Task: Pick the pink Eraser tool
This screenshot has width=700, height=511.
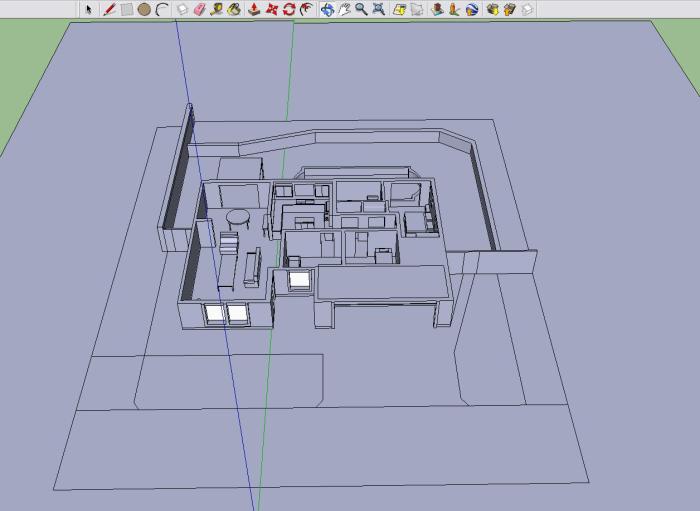Action: (x=199, y=9)
